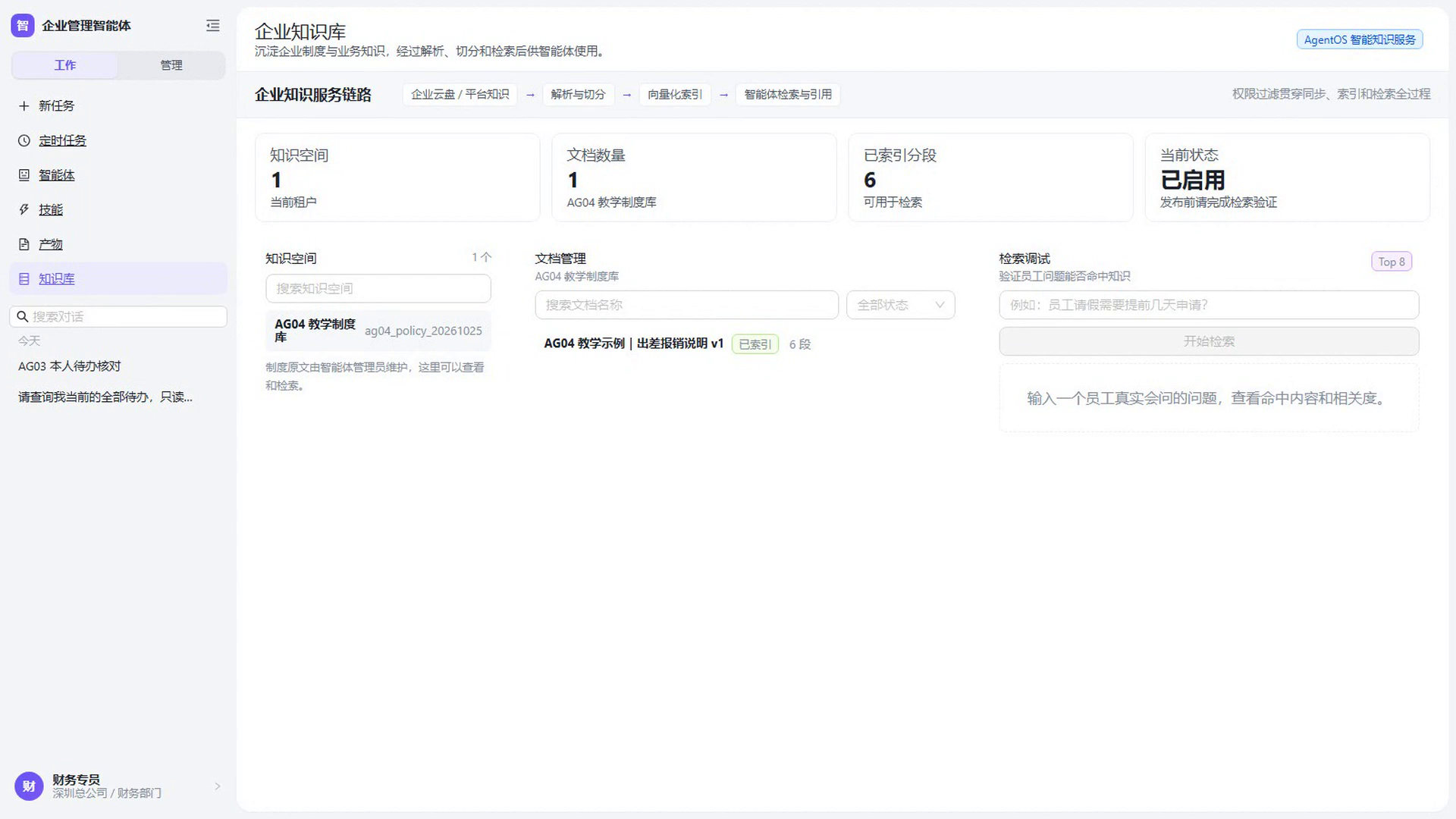Collapse the sidebar with the menu-fold icon

coord(213,26)
